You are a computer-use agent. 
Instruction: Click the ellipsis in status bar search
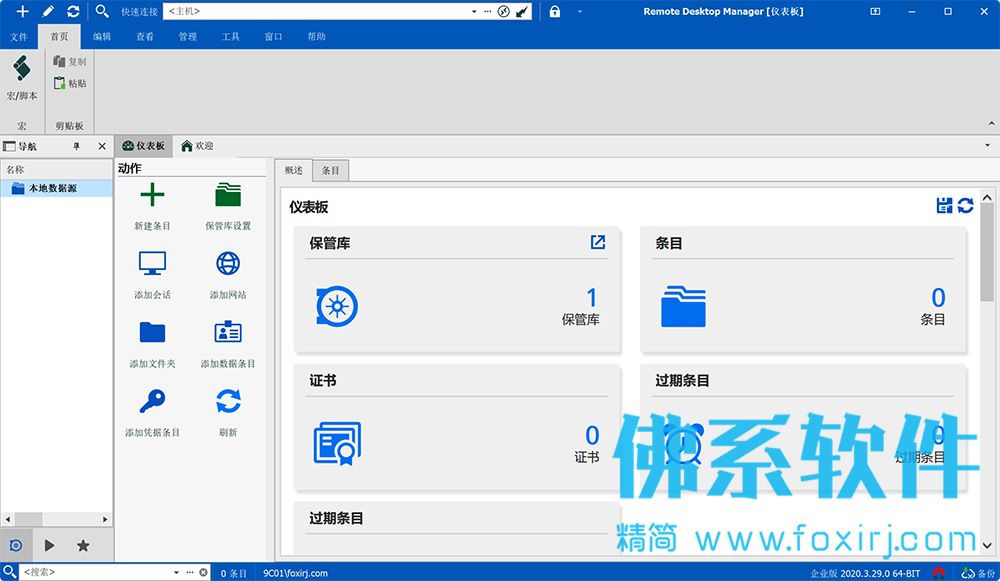click(189, 573)
